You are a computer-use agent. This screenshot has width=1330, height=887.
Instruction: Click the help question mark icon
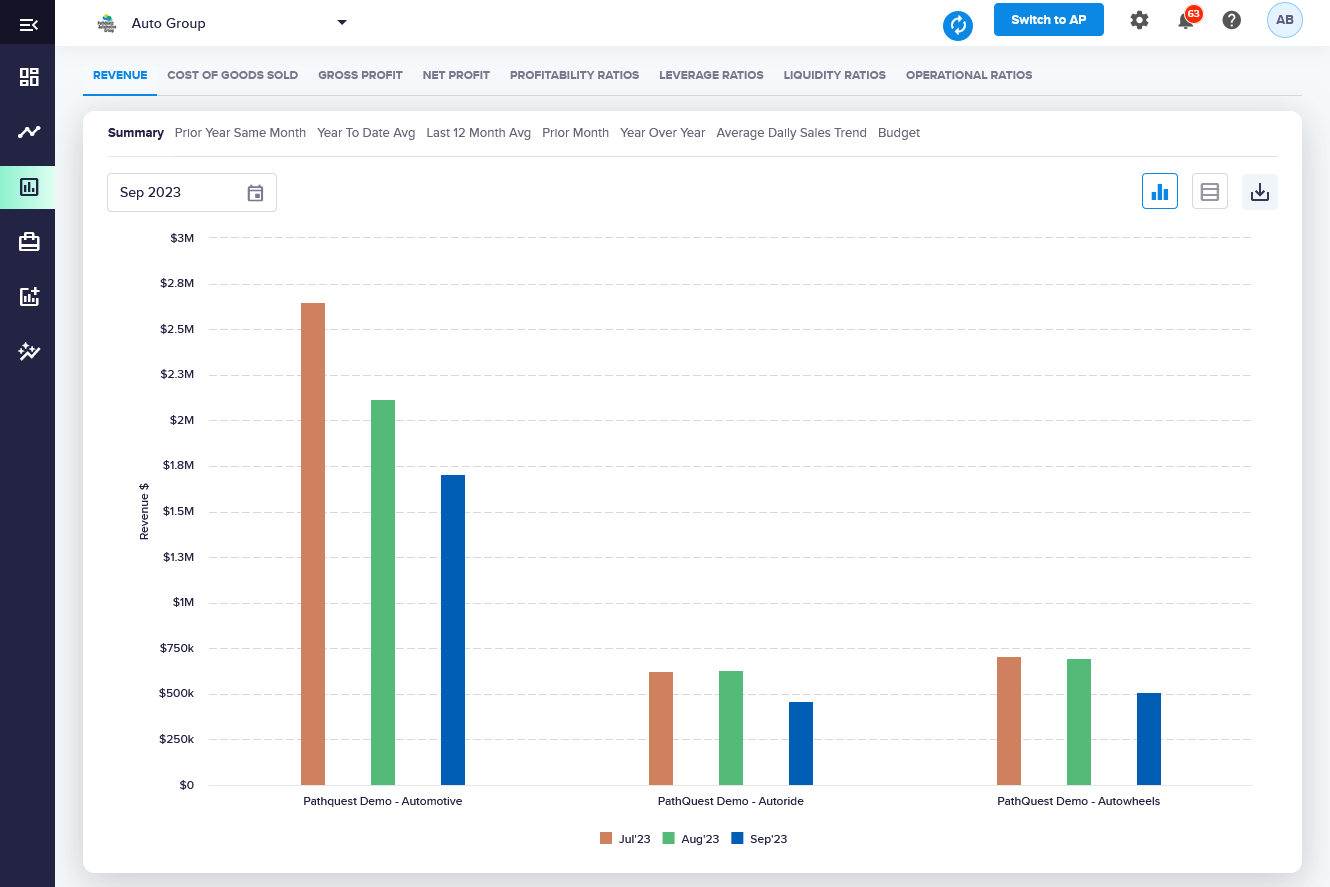(1232, 20)
